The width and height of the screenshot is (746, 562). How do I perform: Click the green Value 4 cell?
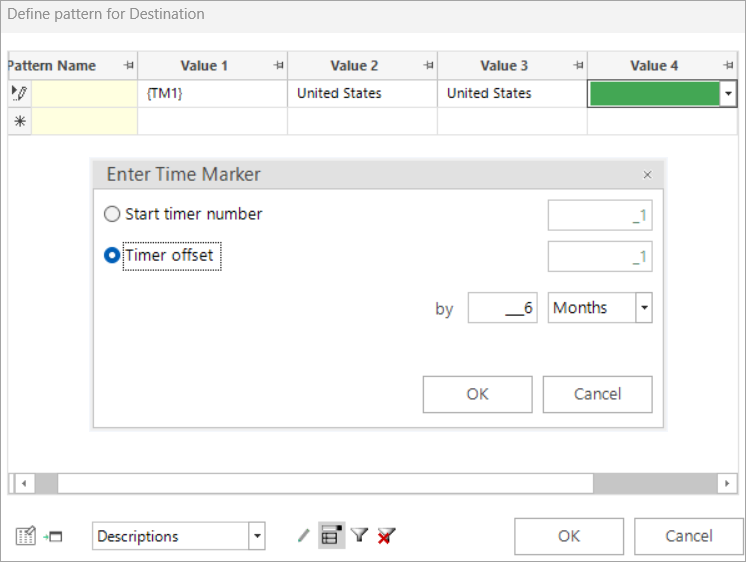[x=654, y=93]
